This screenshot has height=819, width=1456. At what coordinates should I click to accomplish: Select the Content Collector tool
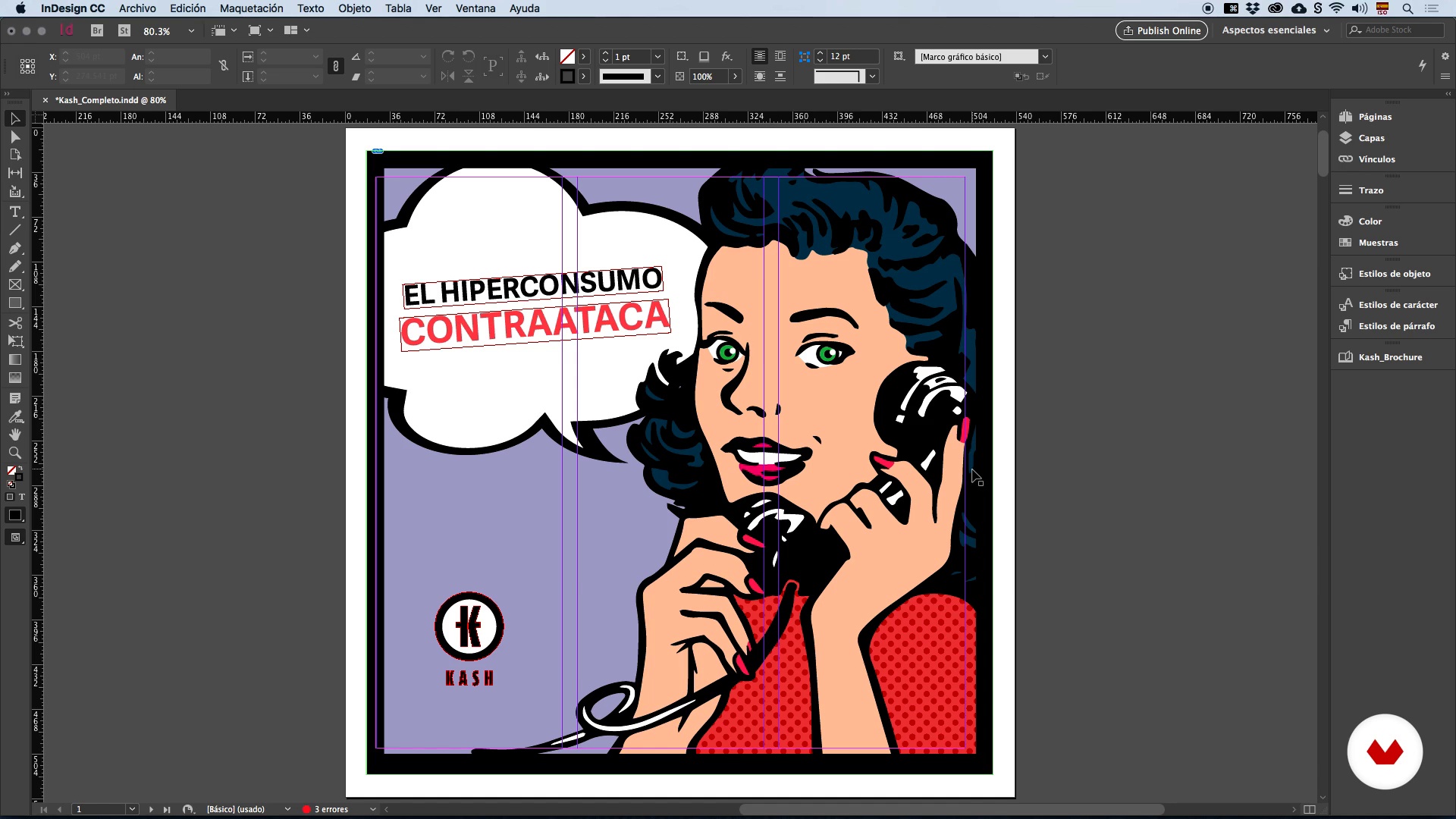tap(14, 192)
